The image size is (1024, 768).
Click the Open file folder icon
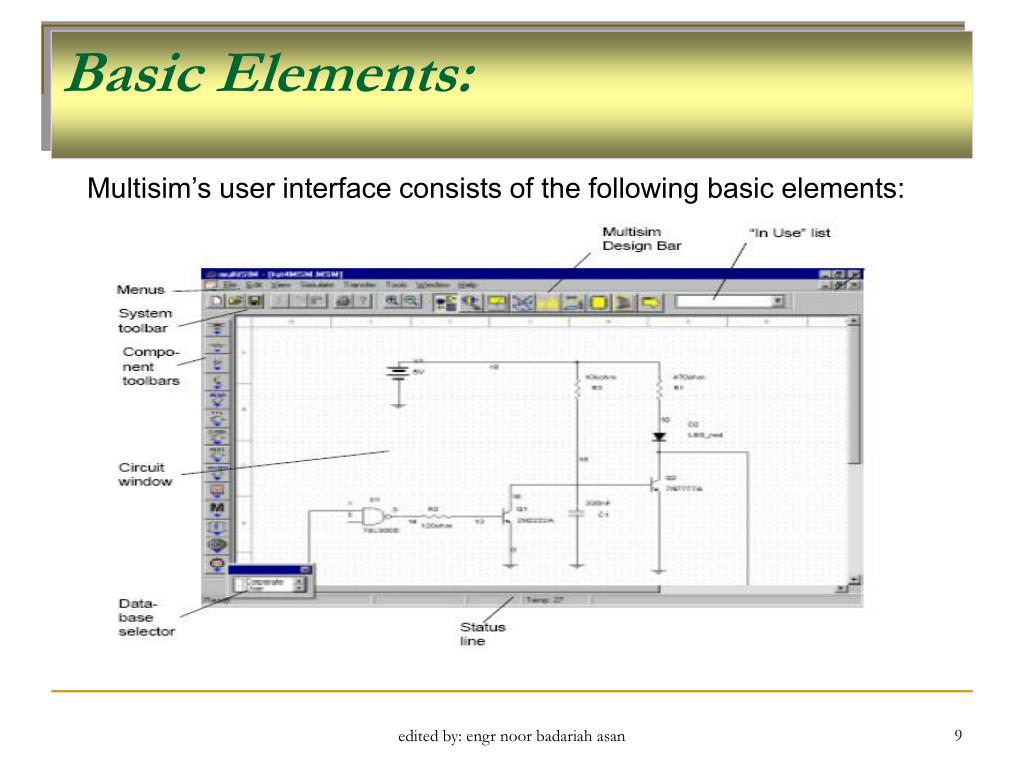(x=235, y=301)
